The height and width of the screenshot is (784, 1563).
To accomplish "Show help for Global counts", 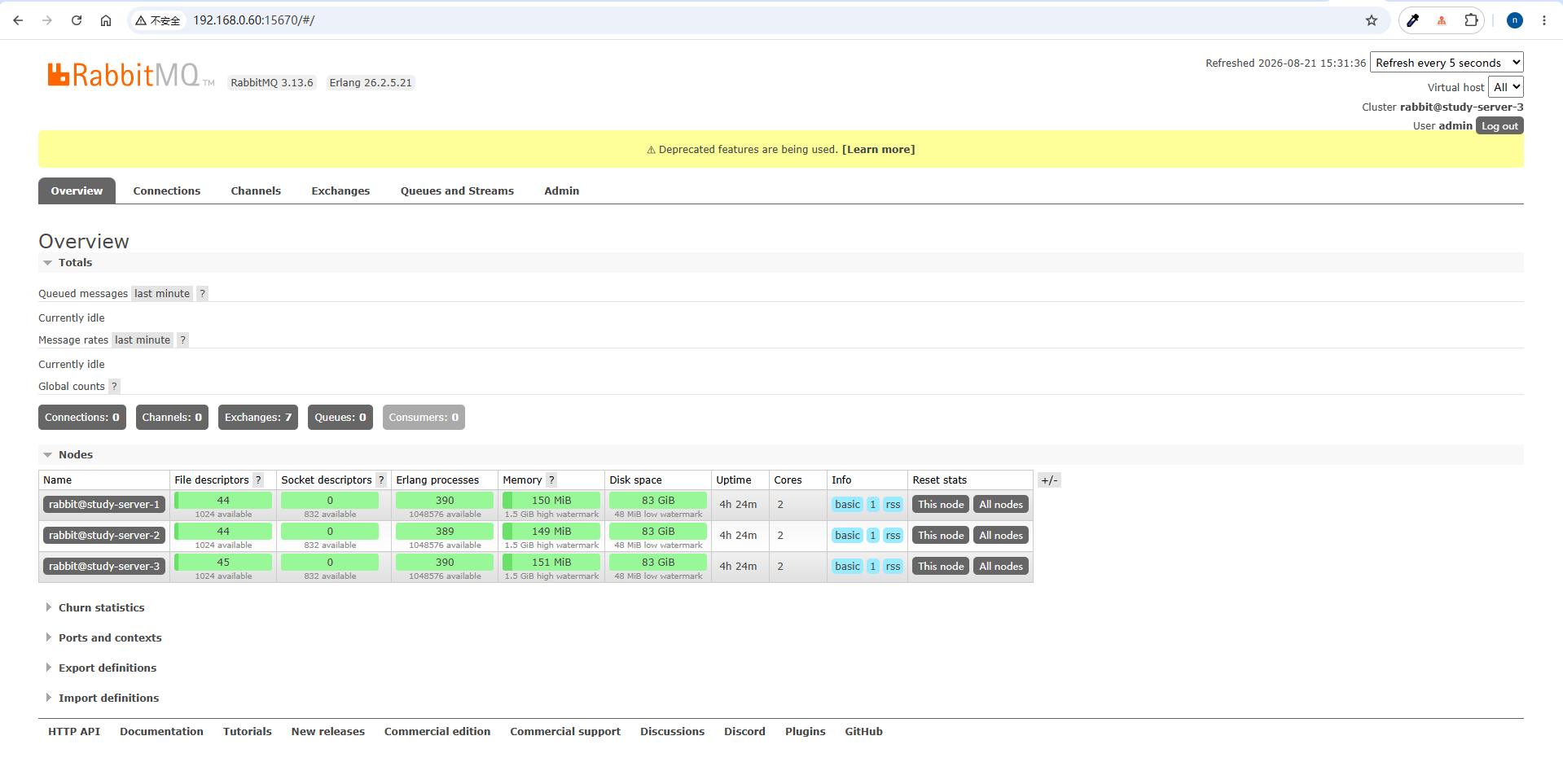I will coord(114,387).
